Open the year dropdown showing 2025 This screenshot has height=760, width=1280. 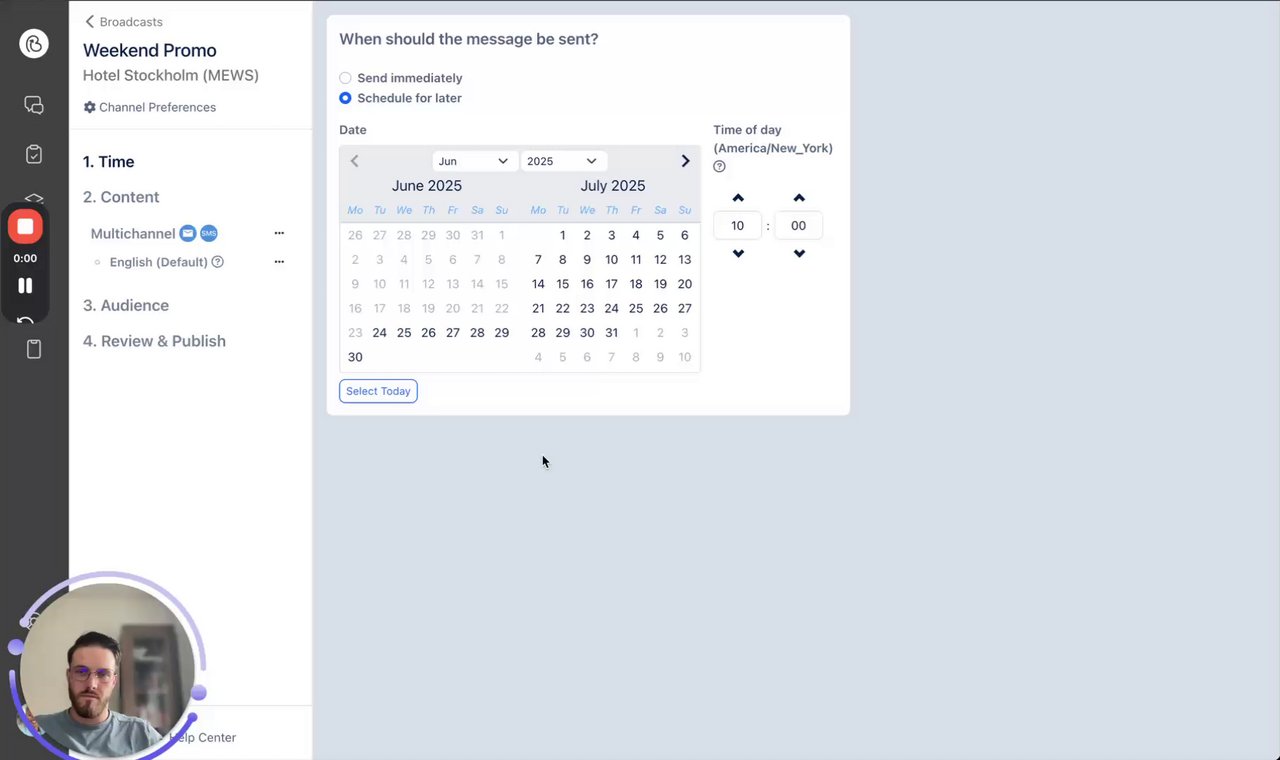[x=562, y=161]
